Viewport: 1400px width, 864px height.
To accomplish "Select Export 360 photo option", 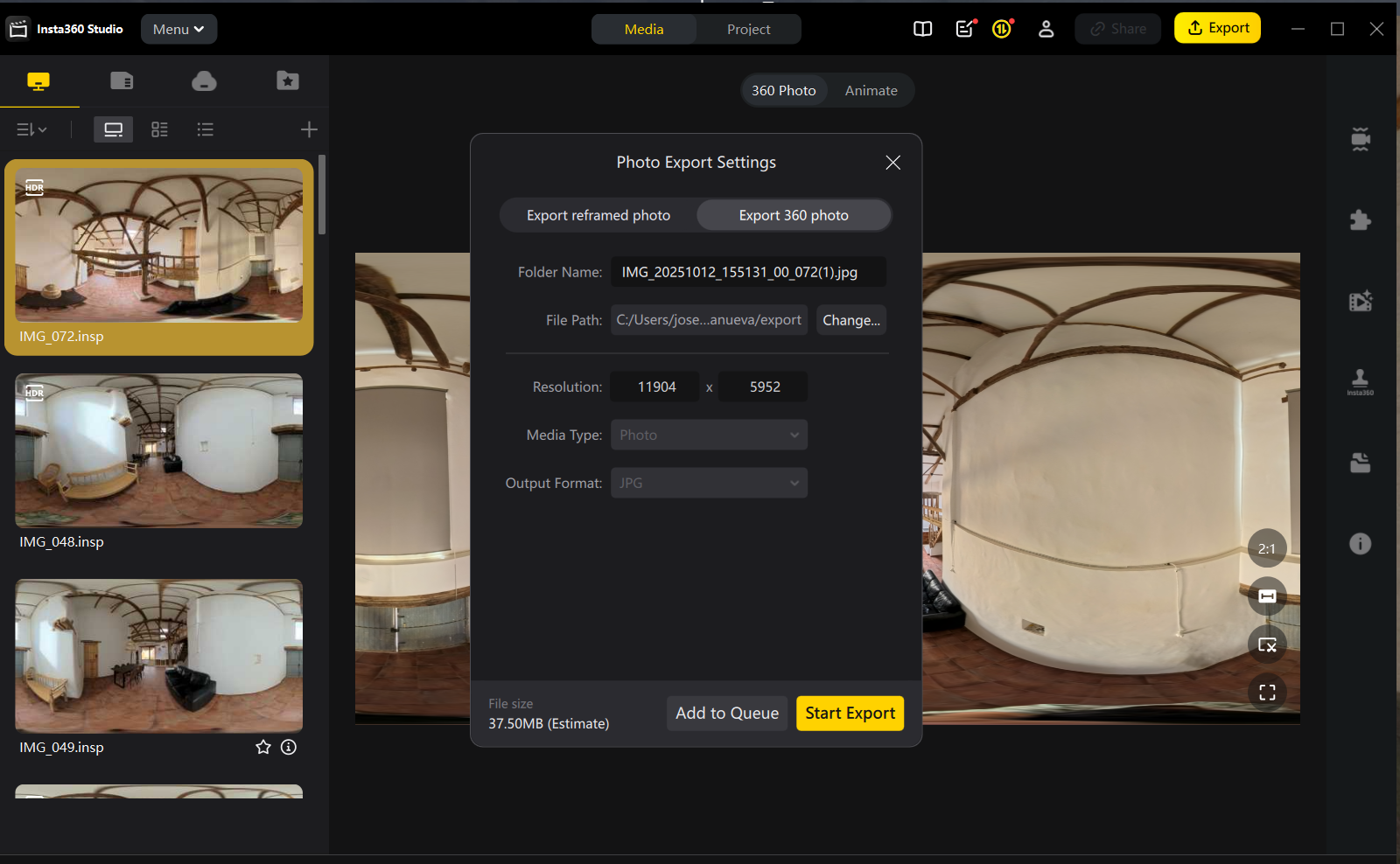I will pyautogui.click(x=794, y=215).
